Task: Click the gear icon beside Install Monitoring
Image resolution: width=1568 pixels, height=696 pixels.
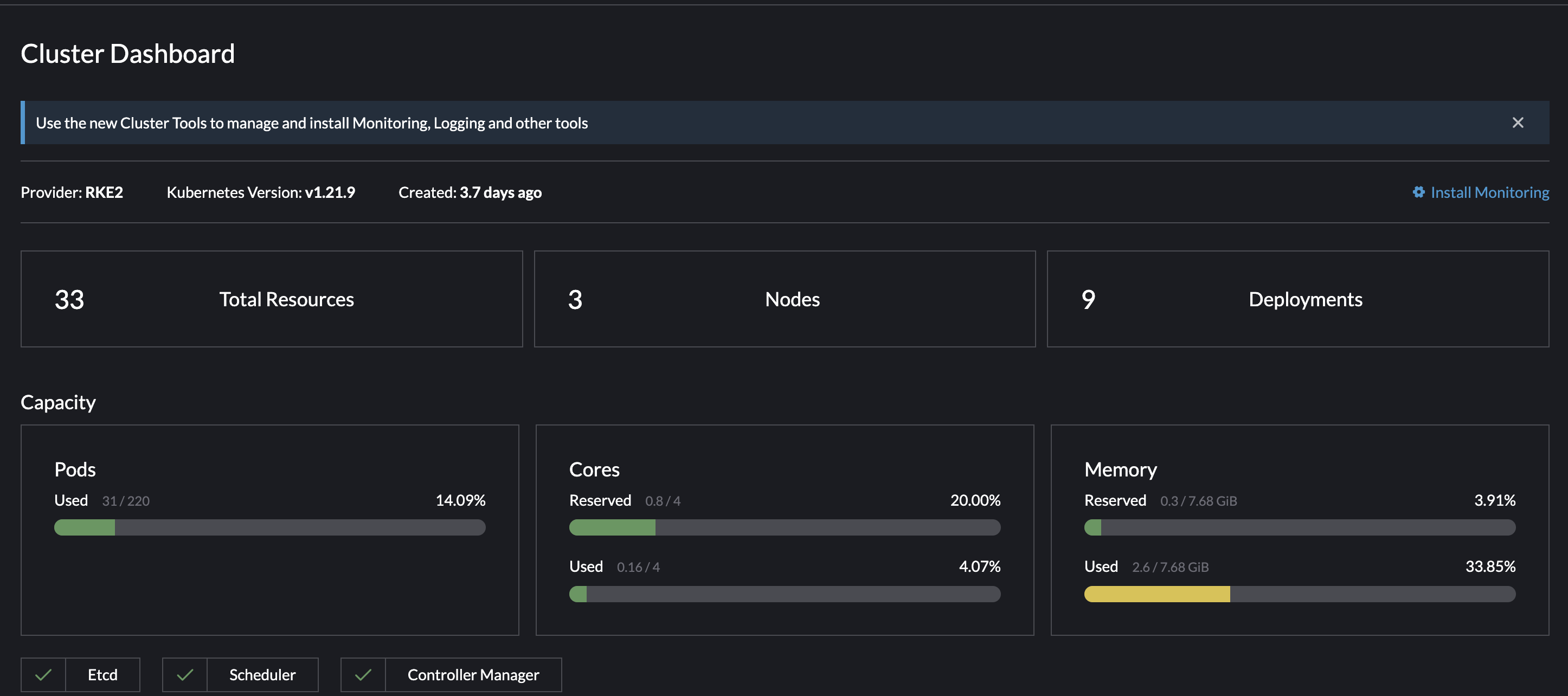Action: [1419, 192]
